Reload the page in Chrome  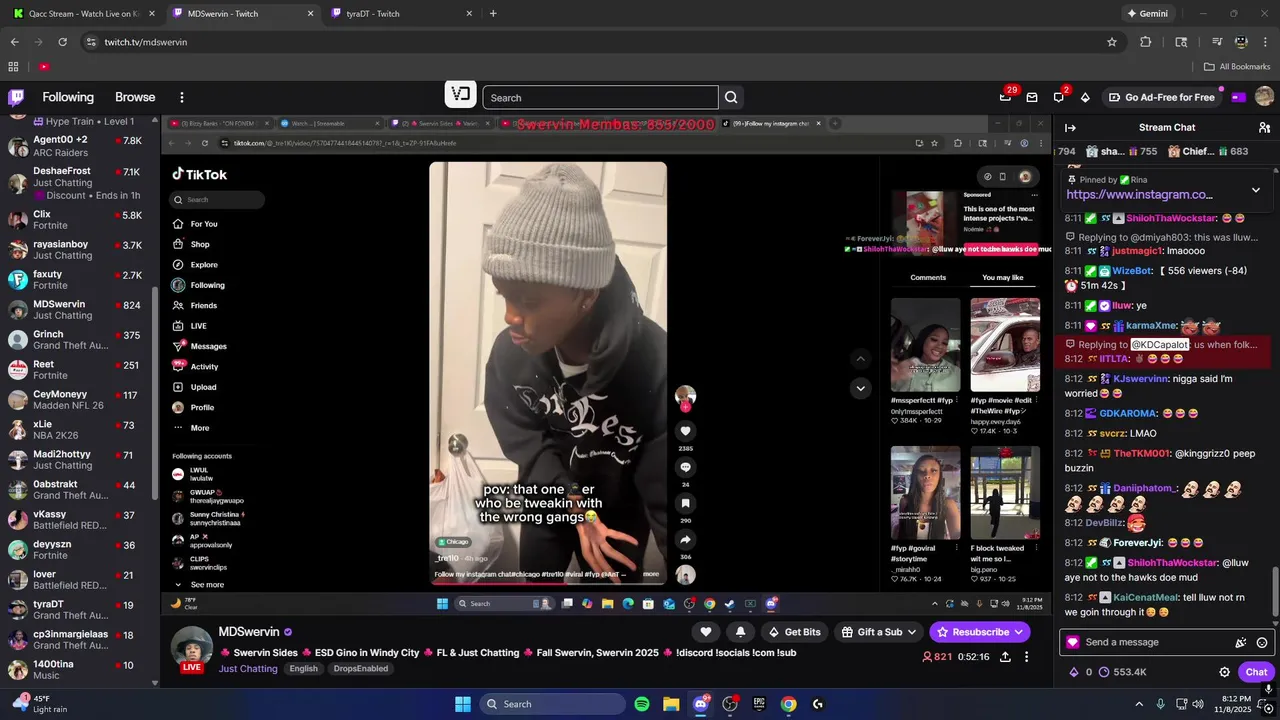tap(62, 42)
